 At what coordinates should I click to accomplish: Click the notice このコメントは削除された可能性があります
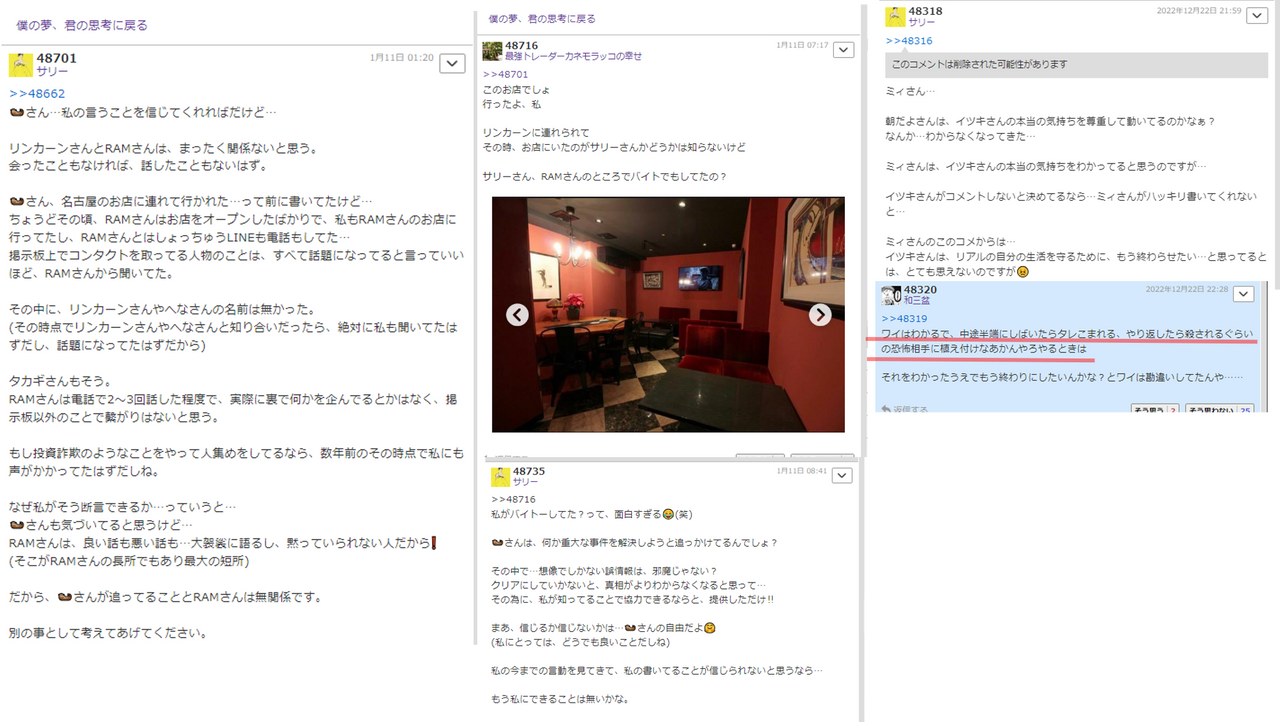[x=1077, y=64]
